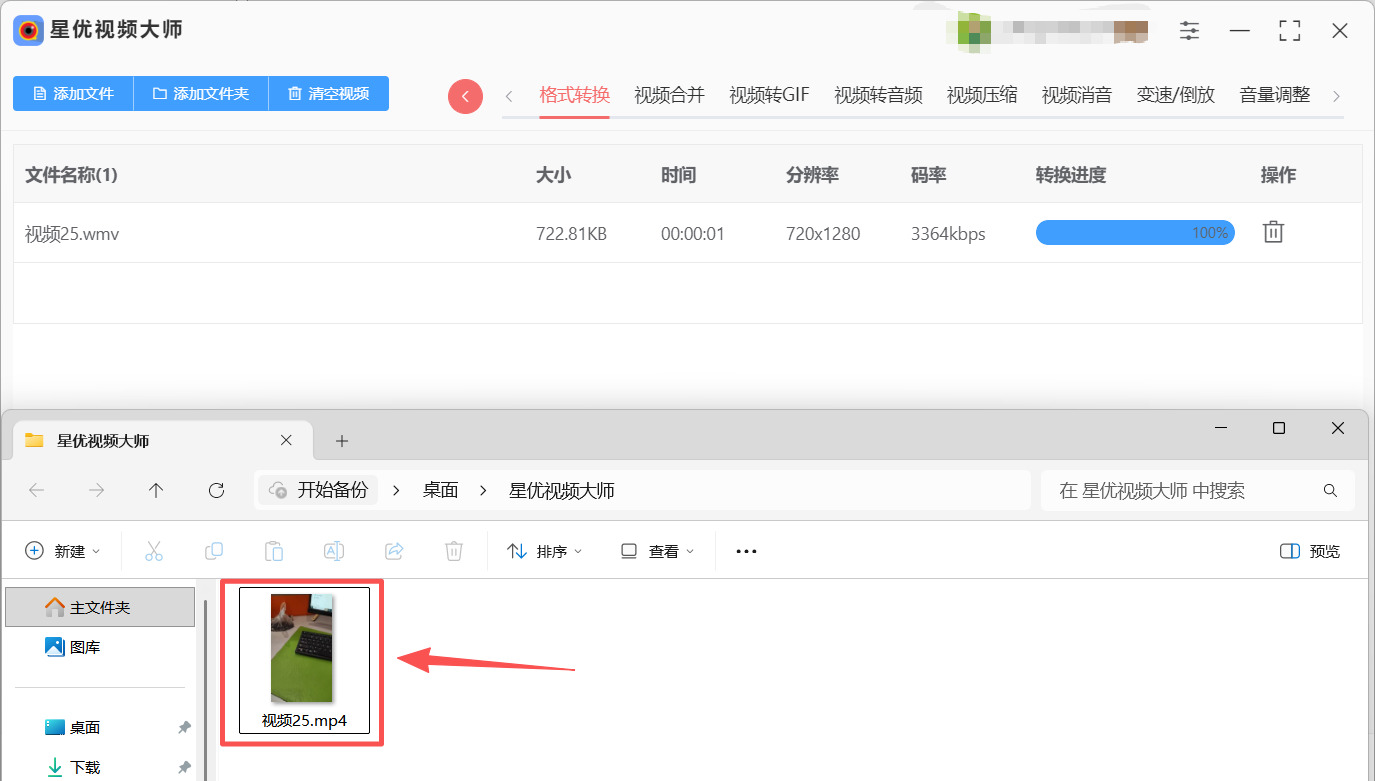Viewport: 1375px width, 781px height.
Task: Open the settings sliders icon in title bar
Action: click(x=1189, y=30)
